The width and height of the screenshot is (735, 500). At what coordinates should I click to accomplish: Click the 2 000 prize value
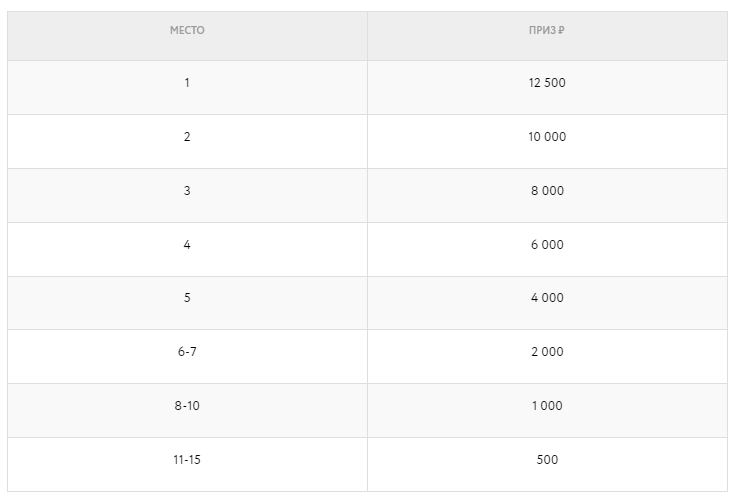(x=547, y=352)
